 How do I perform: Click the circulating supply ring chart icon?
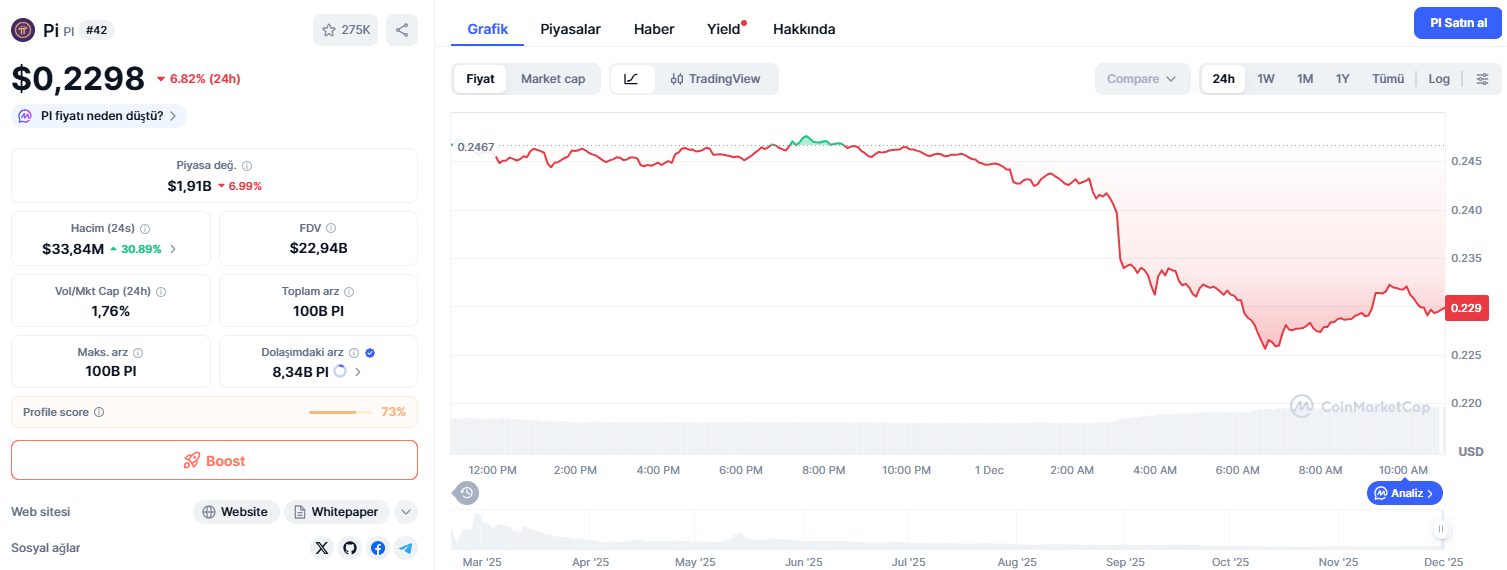point(340,371)
